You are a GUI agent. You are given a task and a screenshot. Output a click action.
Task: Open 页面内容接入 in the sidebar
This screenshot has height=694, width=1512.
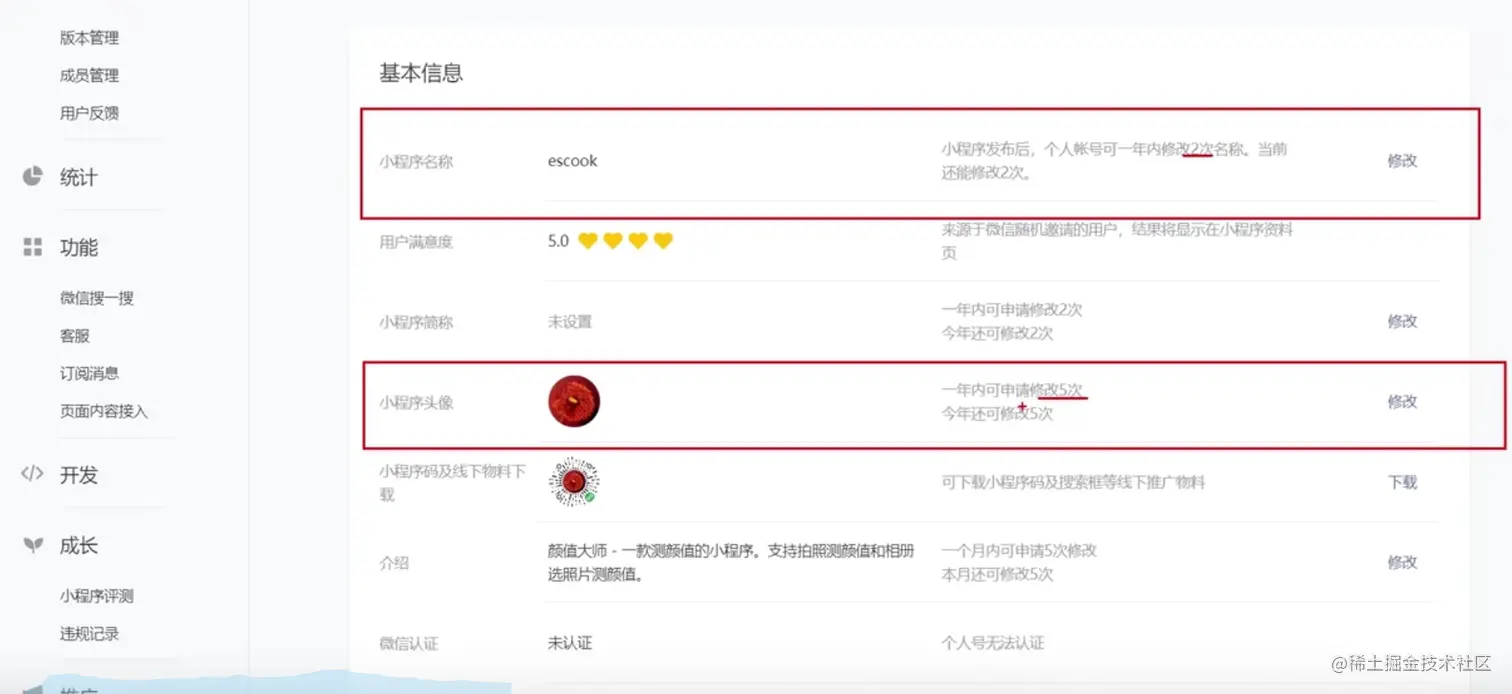tap(104, 411)
